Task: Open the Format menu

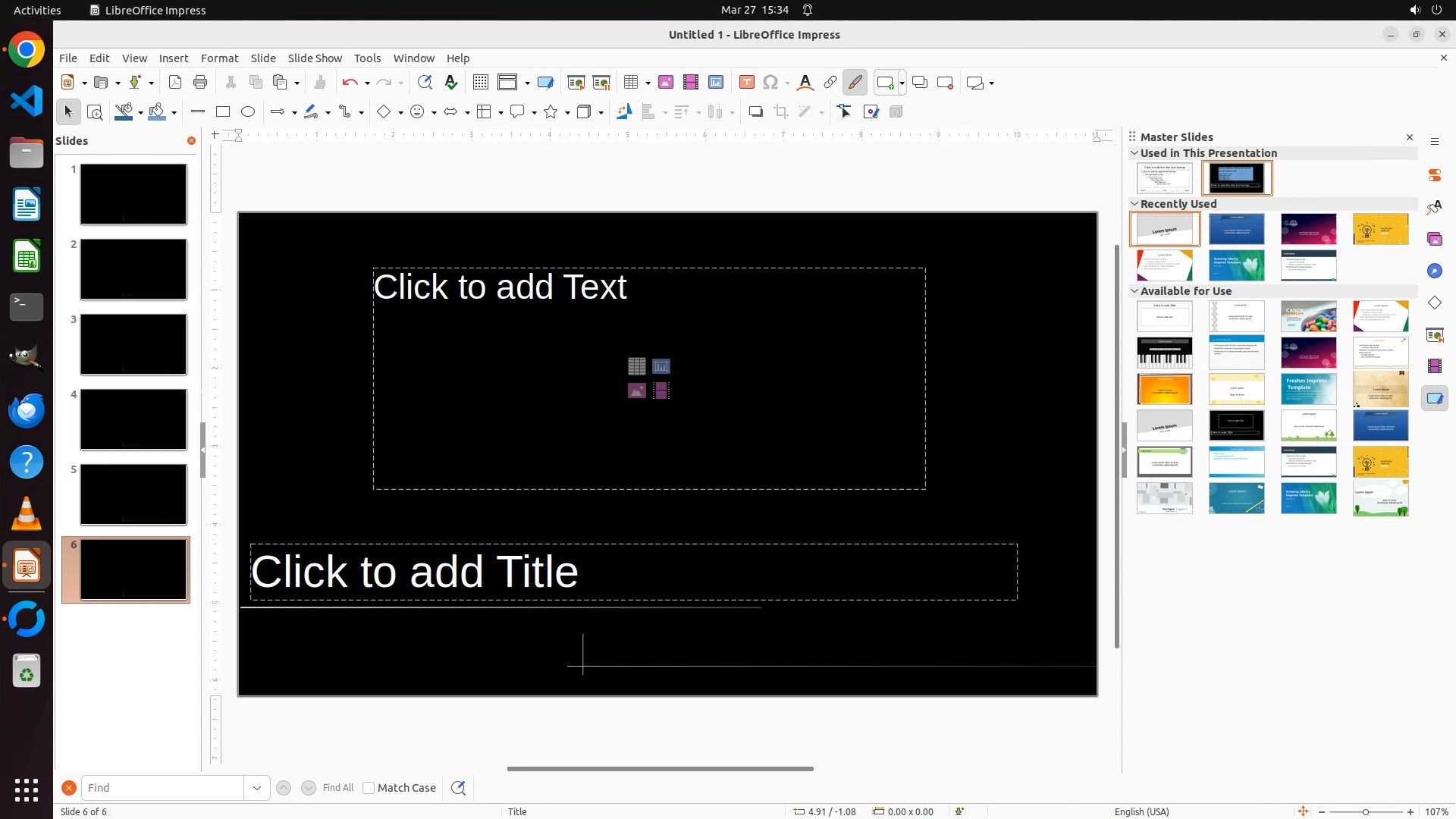Action: click(x=219, y=58)
